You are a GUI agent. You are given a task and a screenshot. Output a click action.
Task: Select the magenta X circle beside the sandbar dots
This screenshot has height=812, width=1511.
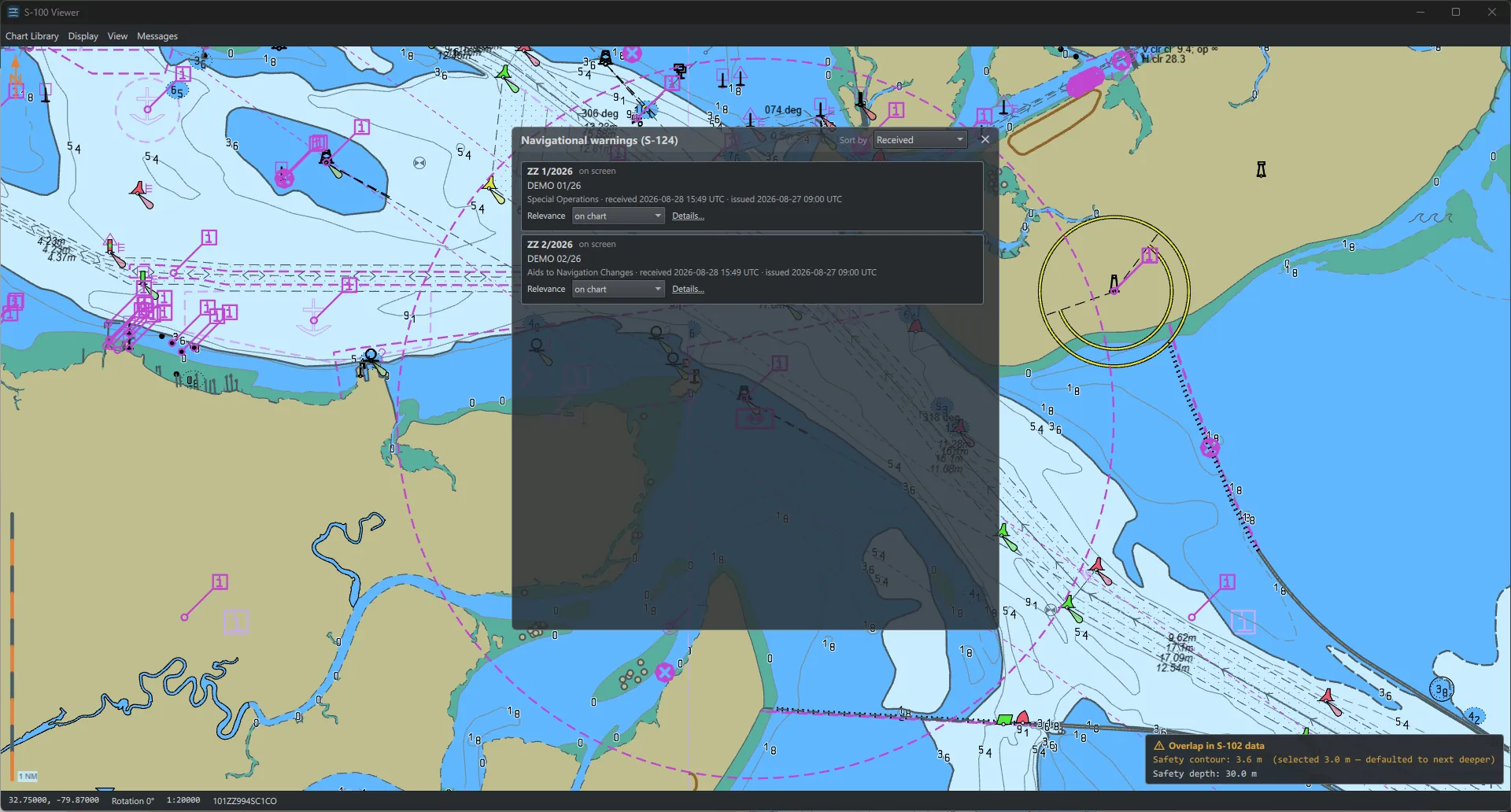(x=665, y=672)
